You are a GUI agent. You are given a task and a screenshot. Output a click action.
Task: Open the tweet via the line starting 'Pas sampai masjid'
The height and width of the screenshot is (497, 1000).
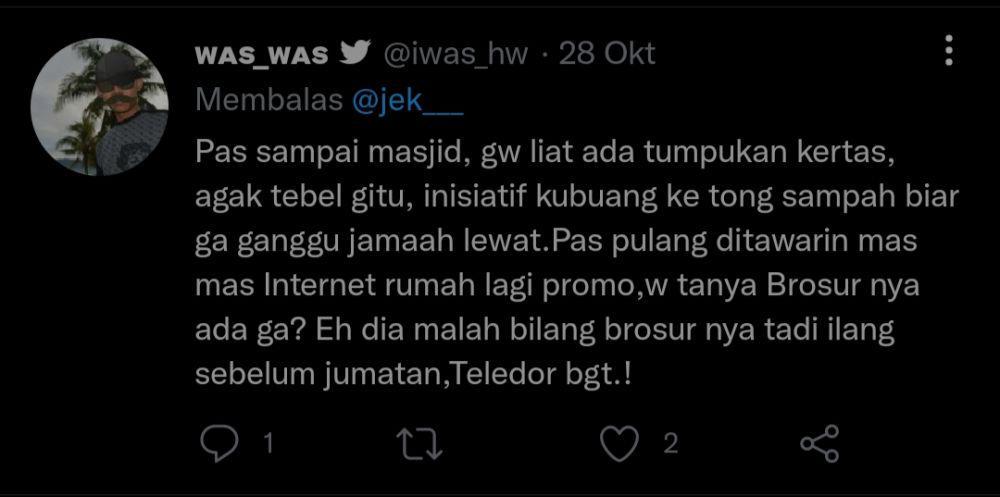[x=543, y=154]
